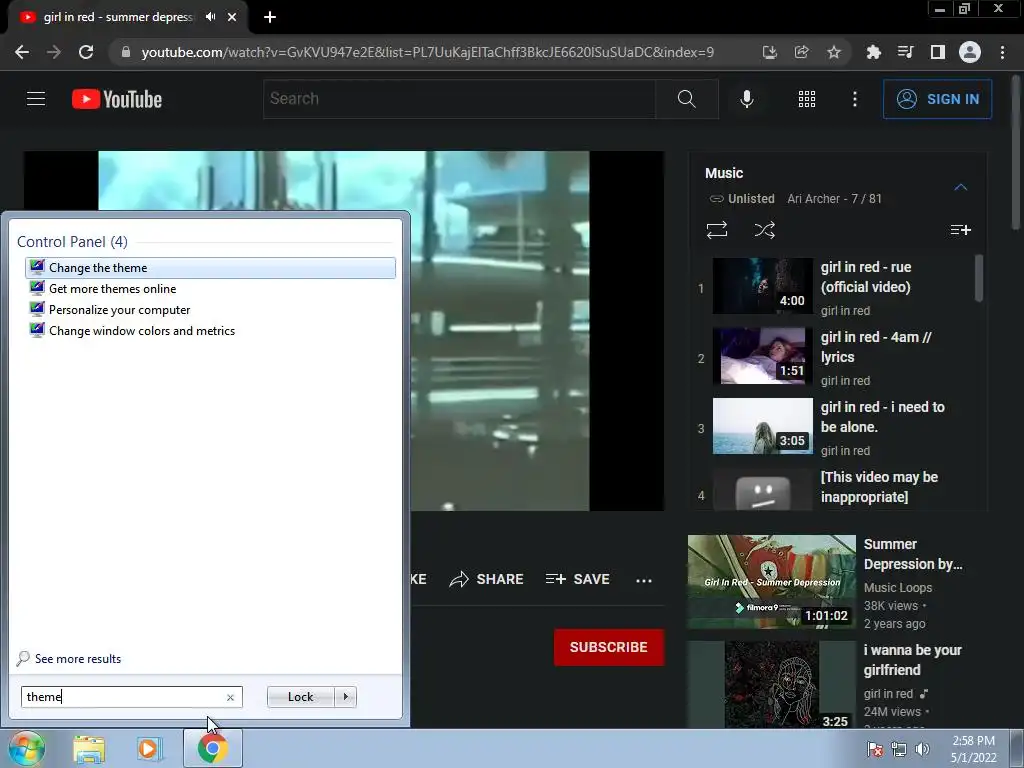Click the SIGN IN button
Screen dimensions: 1024x768
[x=937, y=99]
